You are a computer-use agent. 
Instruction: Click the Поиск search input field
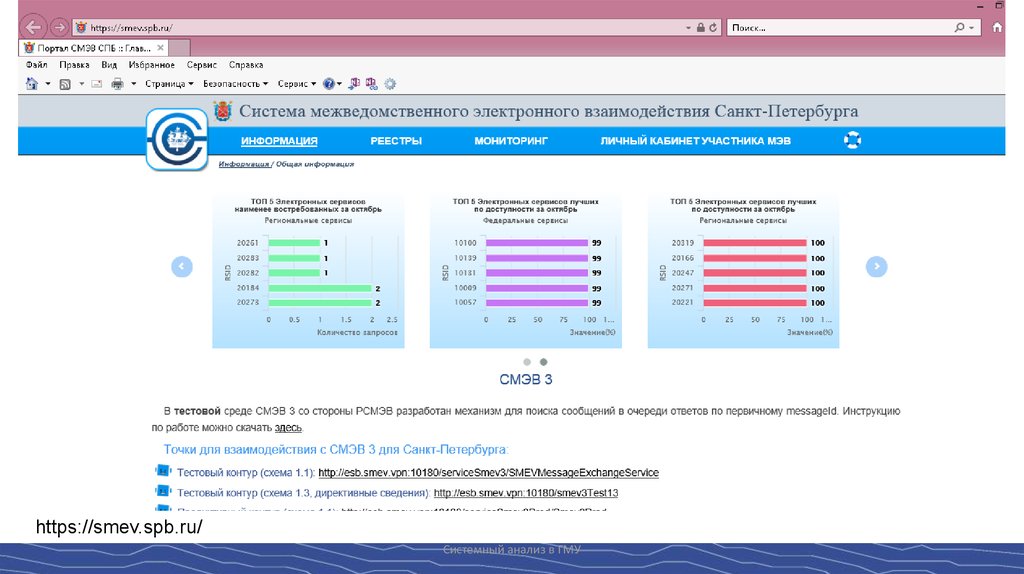[840, 28]
